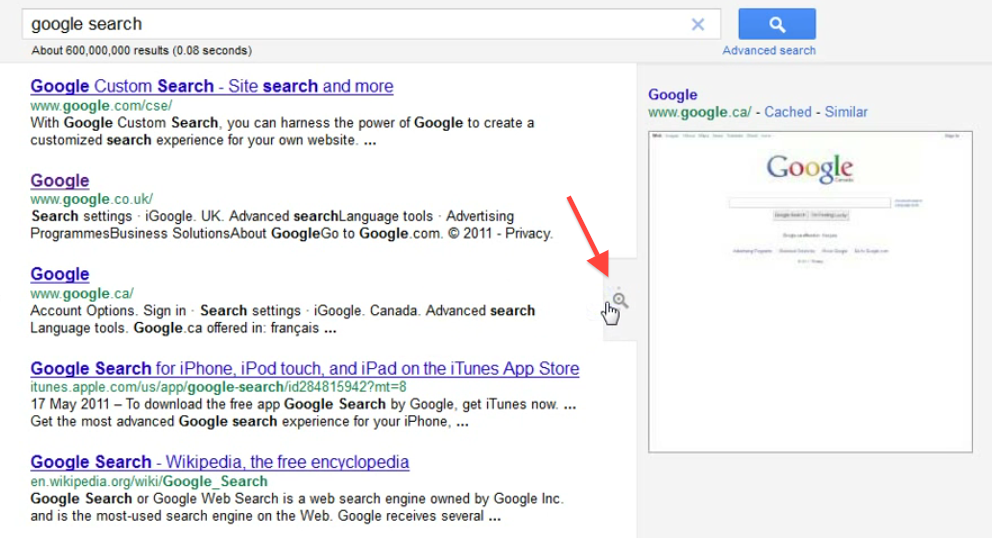Click the Google Canada page preview thumbnail
The width and height of the screenshot is (992, 538).
point(810,291)
